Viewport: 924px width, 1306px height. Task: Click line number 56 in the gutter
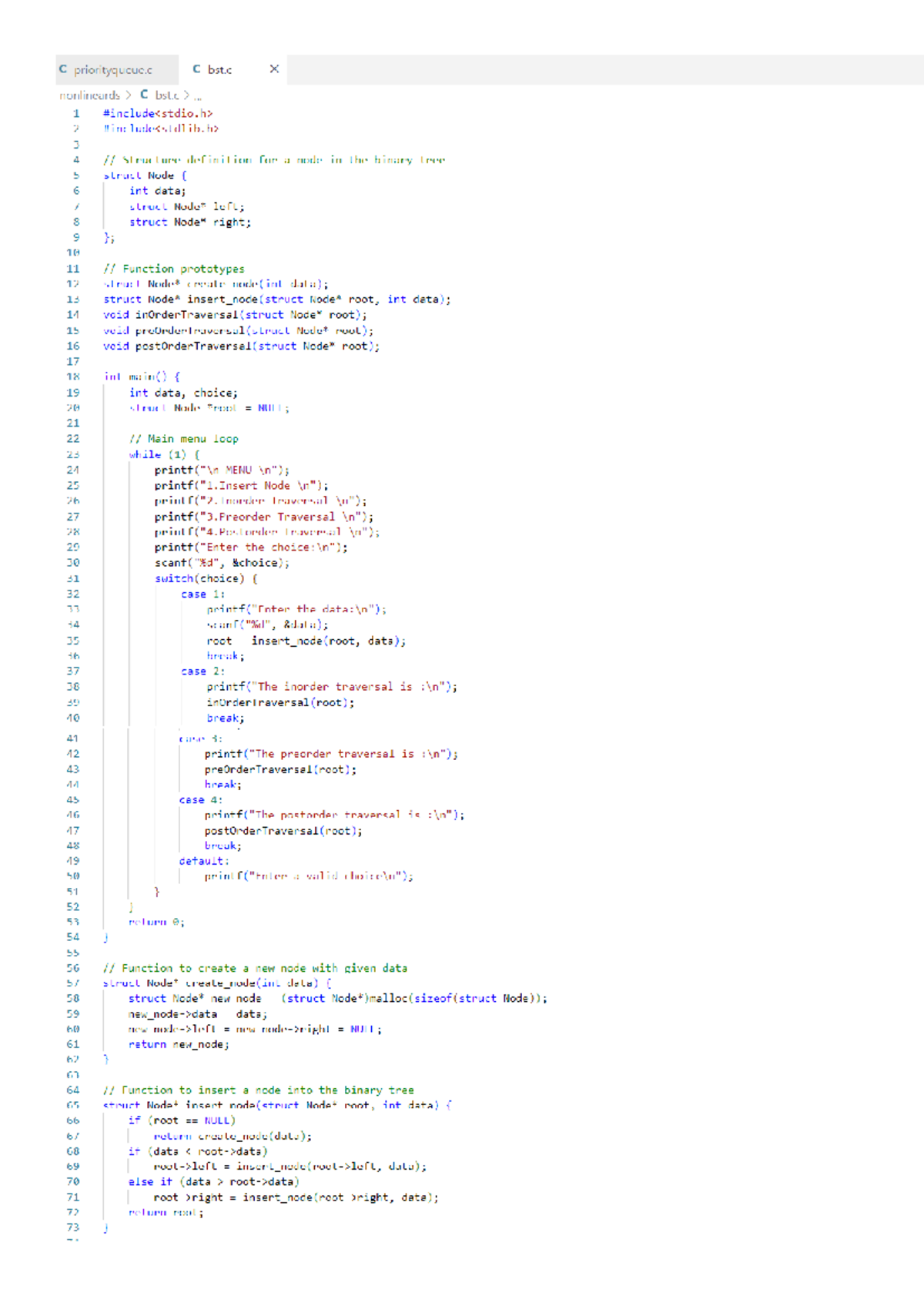click(73, 968)
